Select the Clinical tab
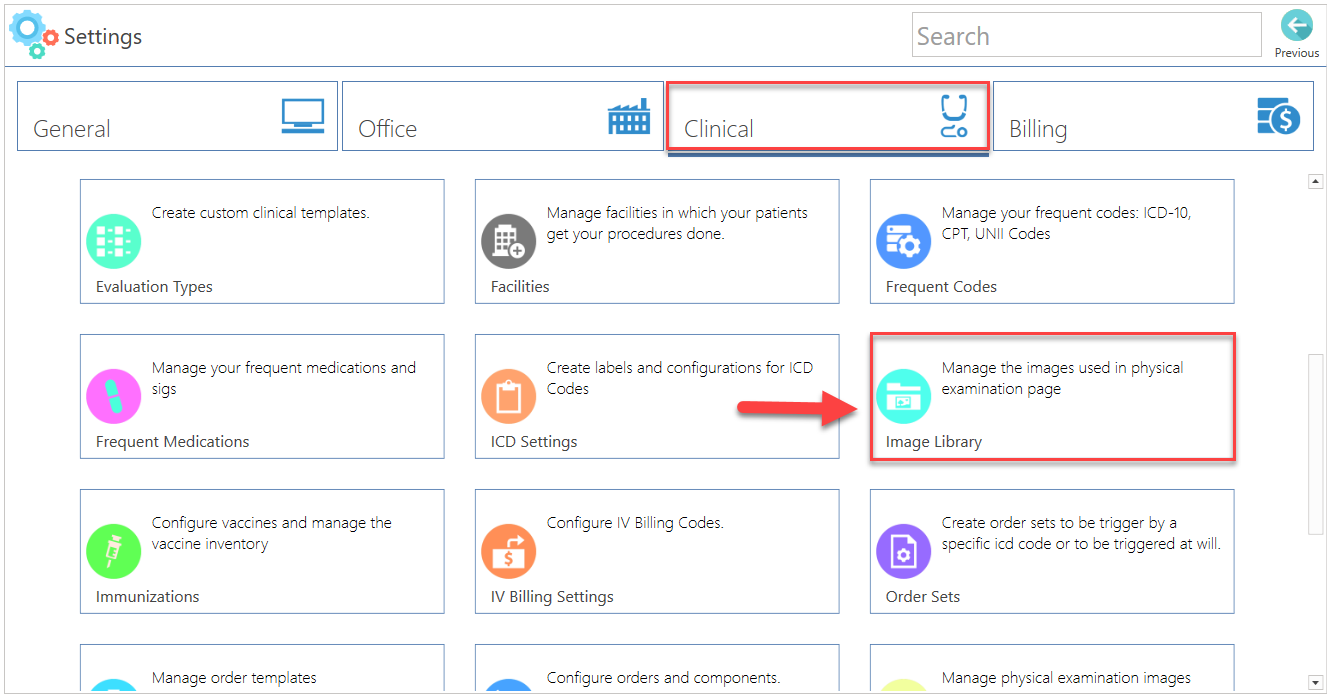Image resolution: width=1331 pixels, height=697 pixels. point(828,116)
